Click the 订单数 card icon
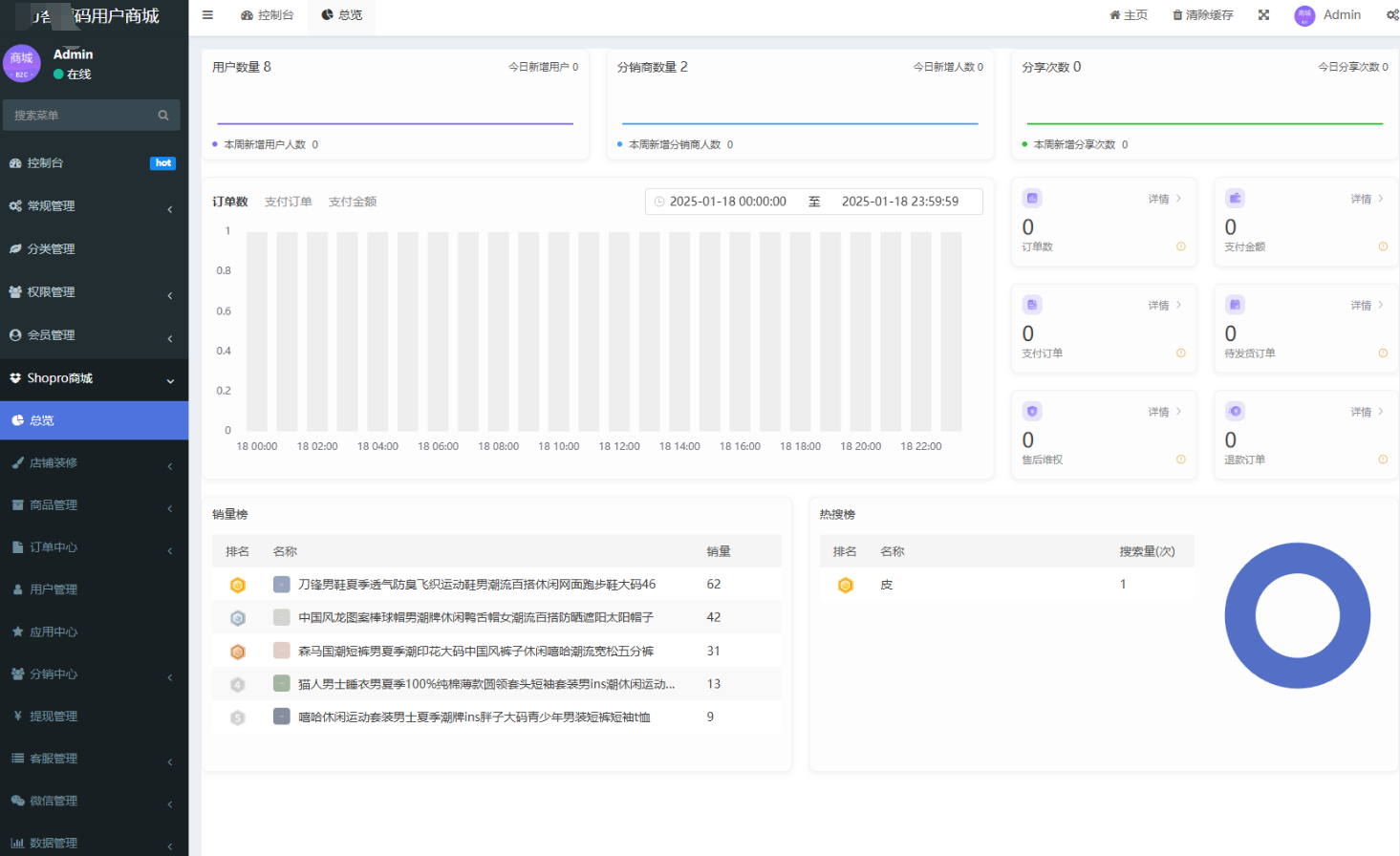The height and width of the screenshot is (856, 1400). click(1032, 199)
